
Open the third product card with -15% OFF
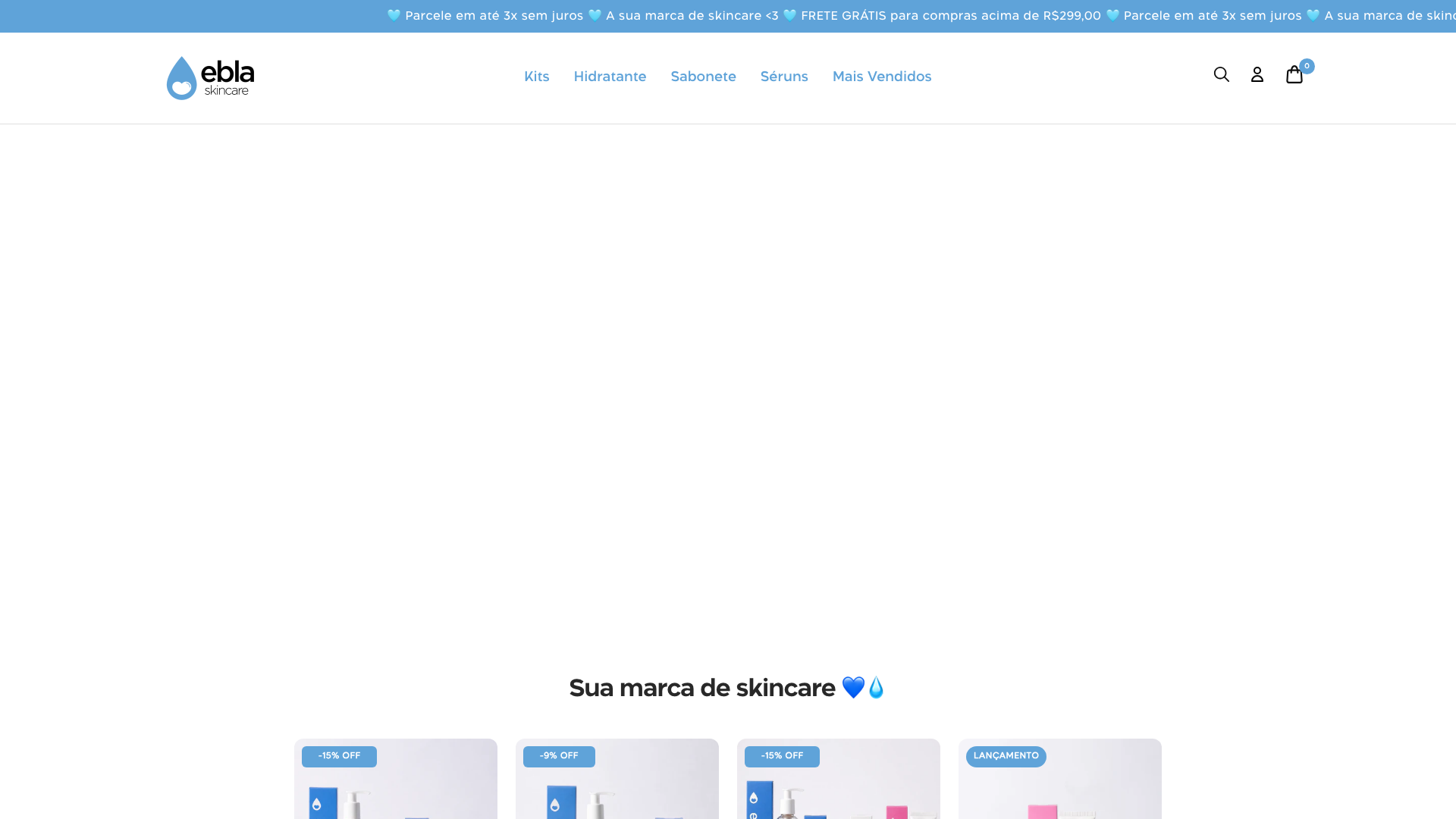pyautogui.click(x=839, y=779)
